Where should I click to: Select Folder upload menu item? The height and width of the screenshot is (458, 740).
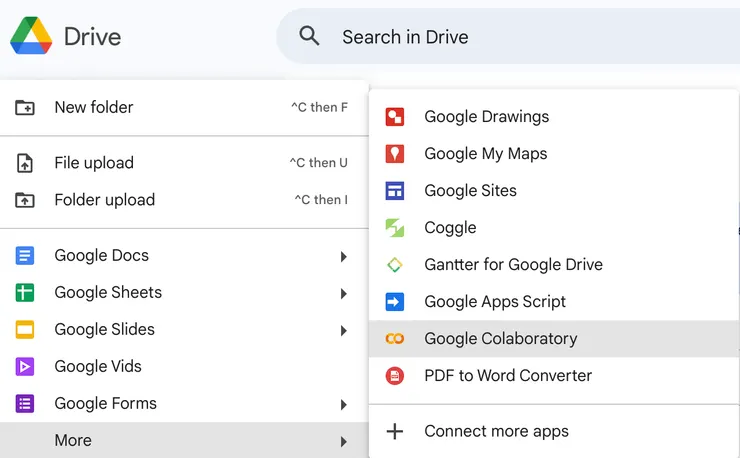pyautogui.click(x=104, y=200)
